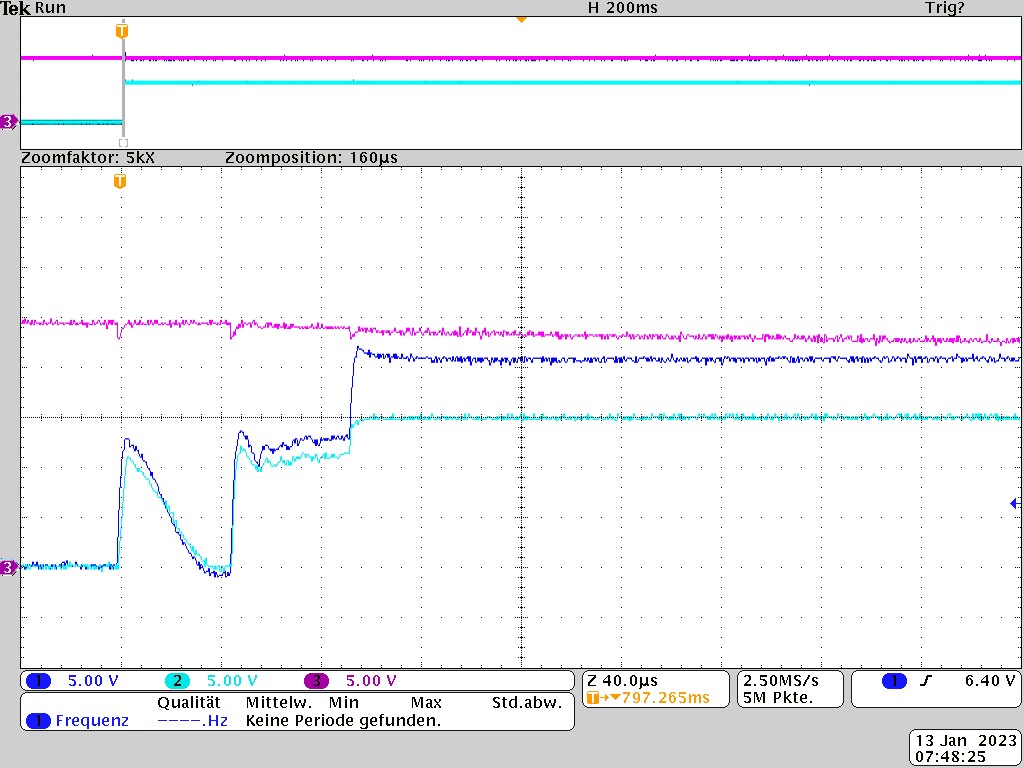1024x768 pixels.
Task: Click the H 200ms horizontal scale readout
Action: tap(622, 8)
